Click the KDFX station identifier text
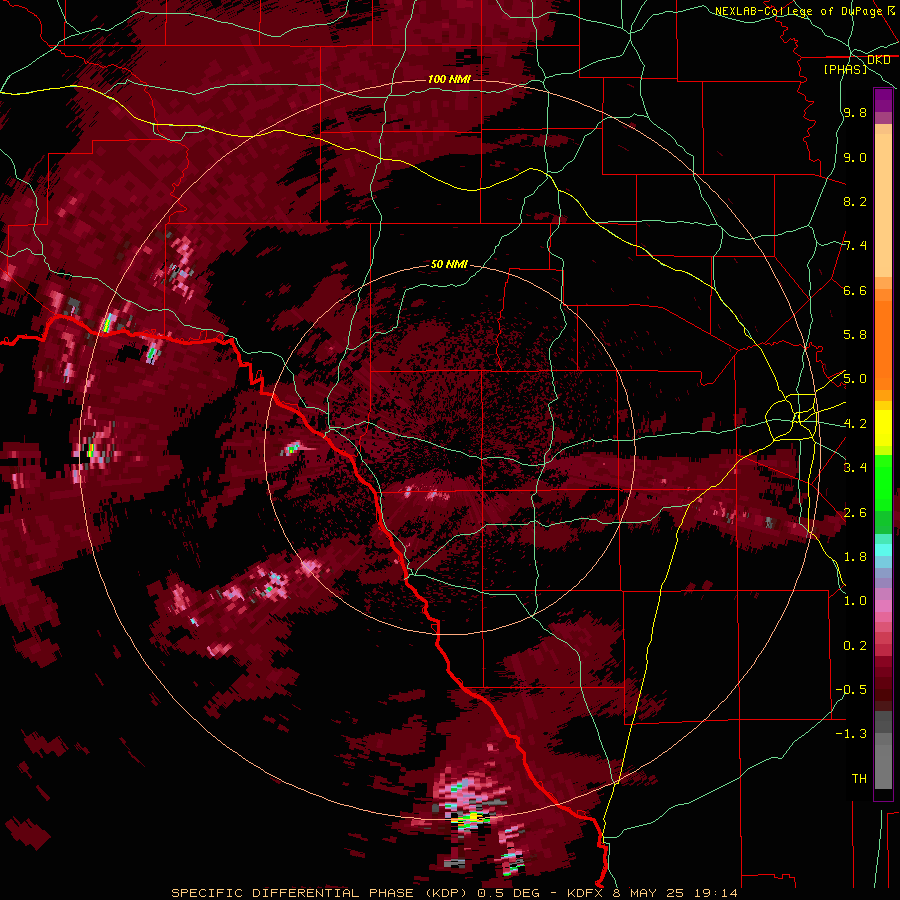This screenshot has height=900, width=900. tap(585, 893)
